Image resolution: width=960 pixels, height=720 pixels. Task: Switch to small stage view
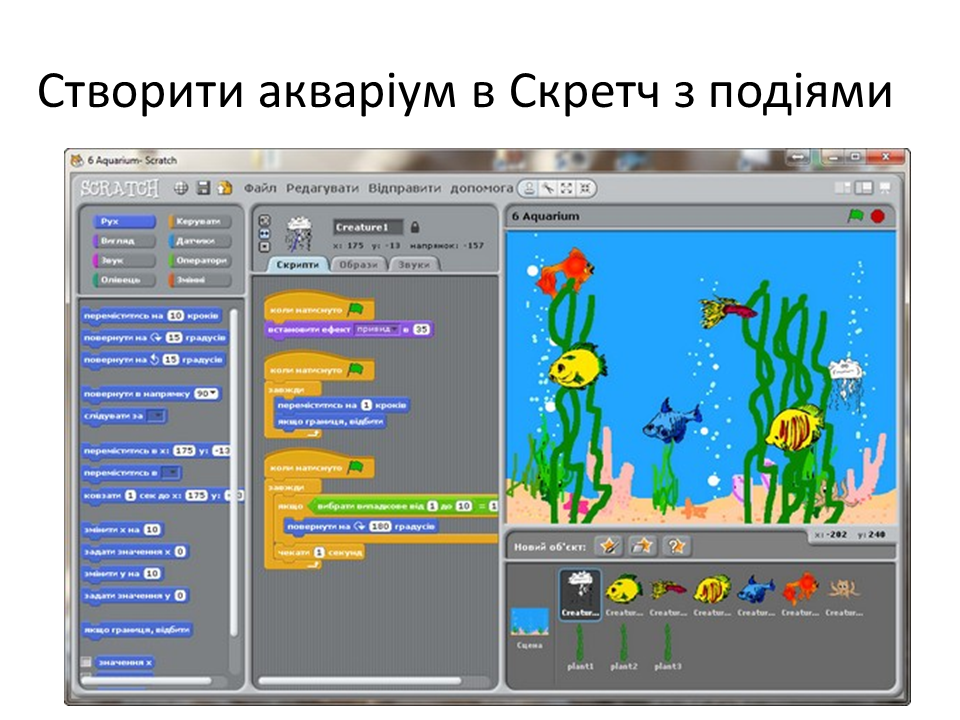point(844,188)
